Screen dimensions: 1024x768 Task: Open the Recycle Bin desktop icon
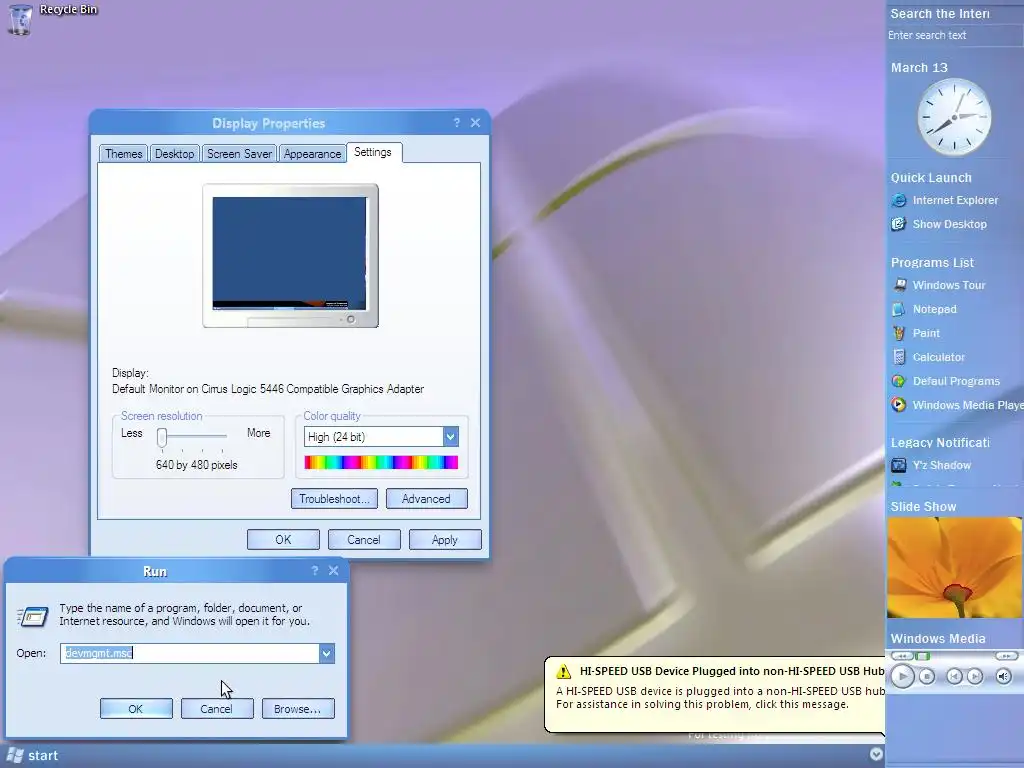click(x=20, y=19)
